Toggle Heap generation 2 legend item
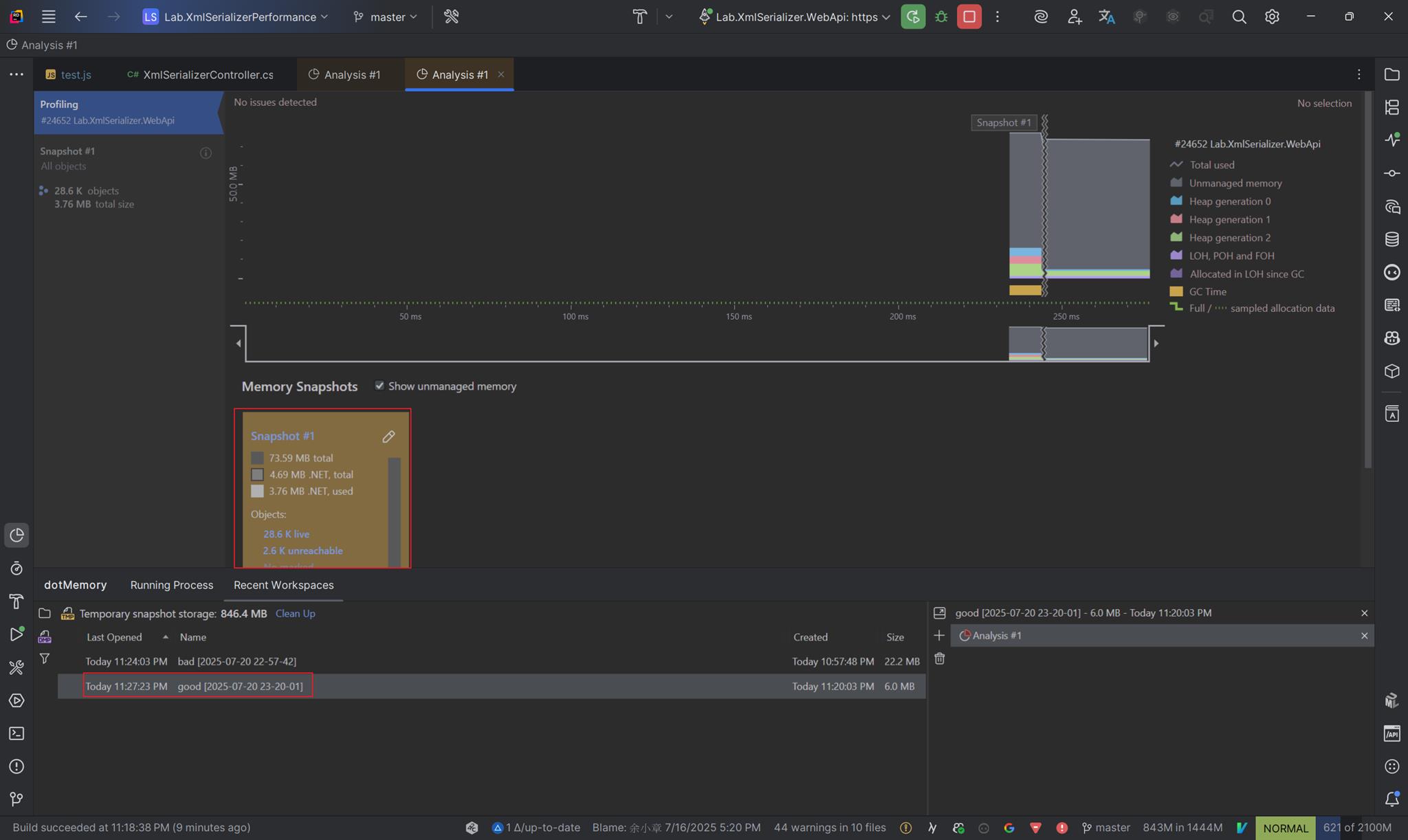 coord(1220,237)
